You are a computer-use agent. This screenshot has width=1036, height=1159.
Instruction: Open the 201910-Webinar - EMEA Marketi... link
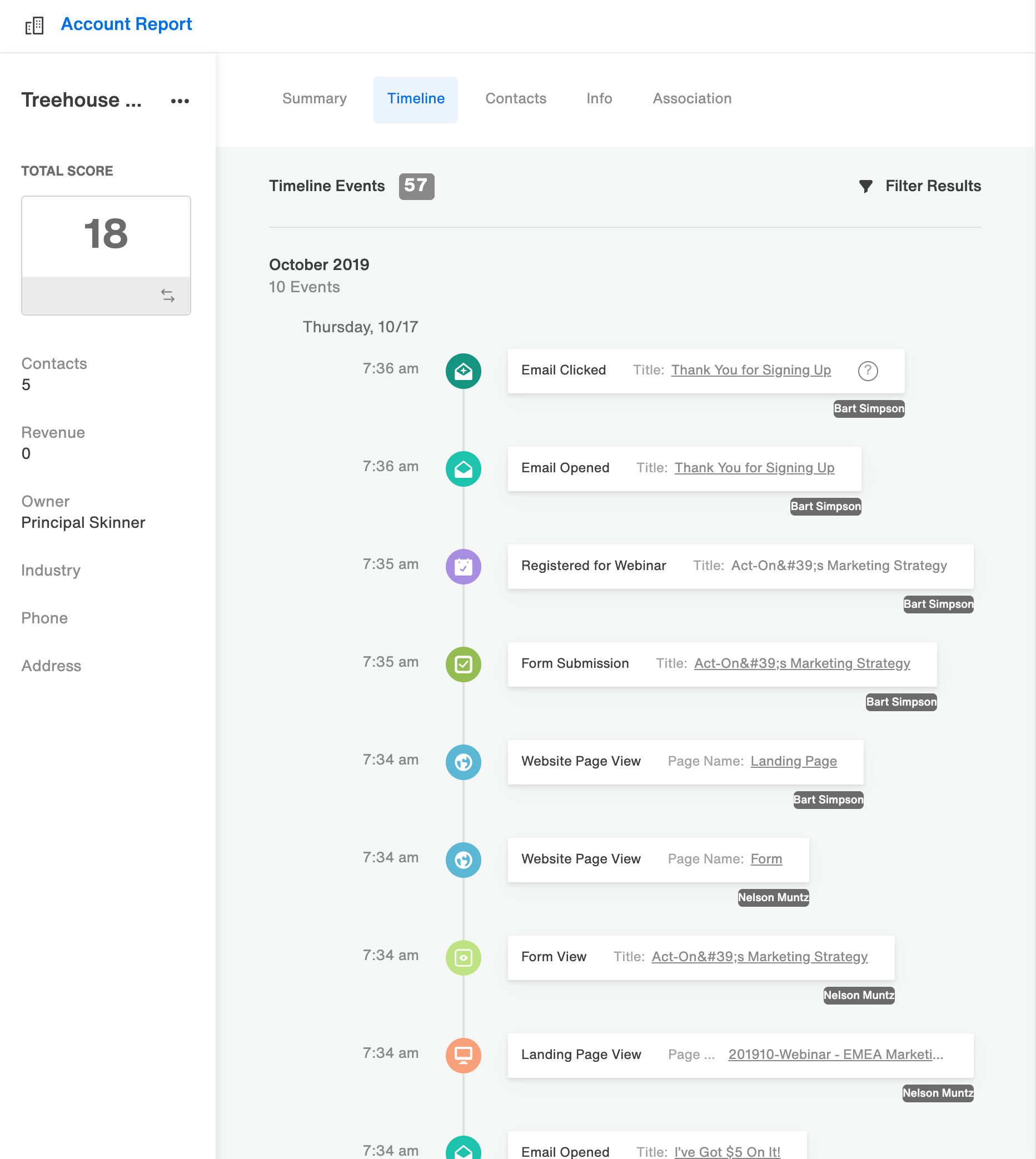click(x=835, y=1055)
